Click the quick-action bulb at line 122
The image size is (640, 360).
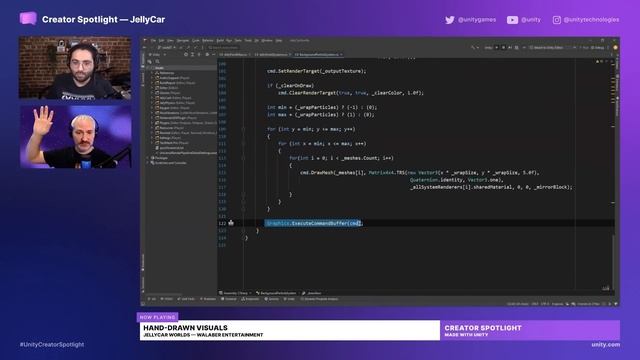231,223
